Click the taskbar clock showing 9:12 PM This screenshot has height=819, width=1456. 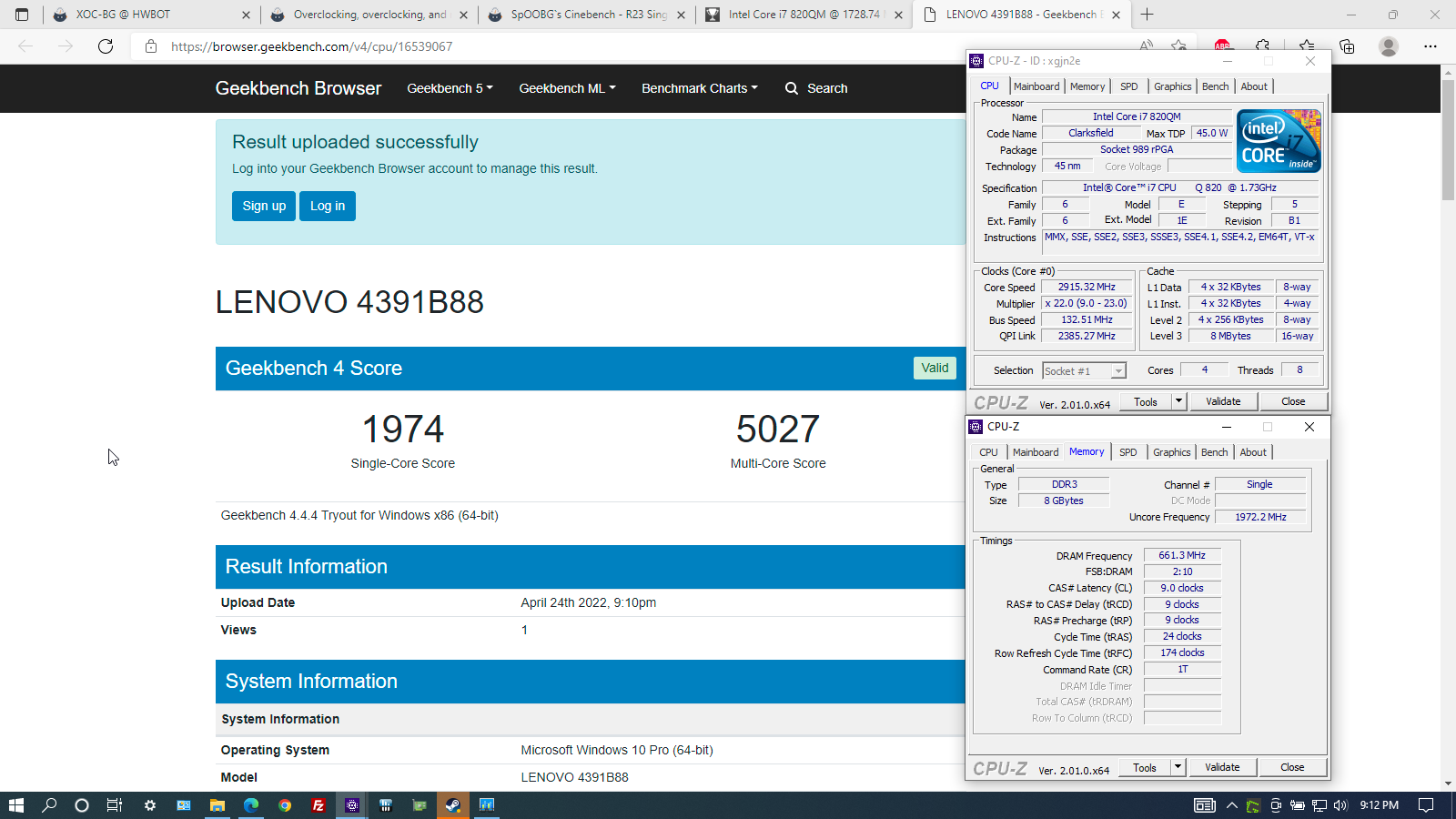click(1379, 804)
